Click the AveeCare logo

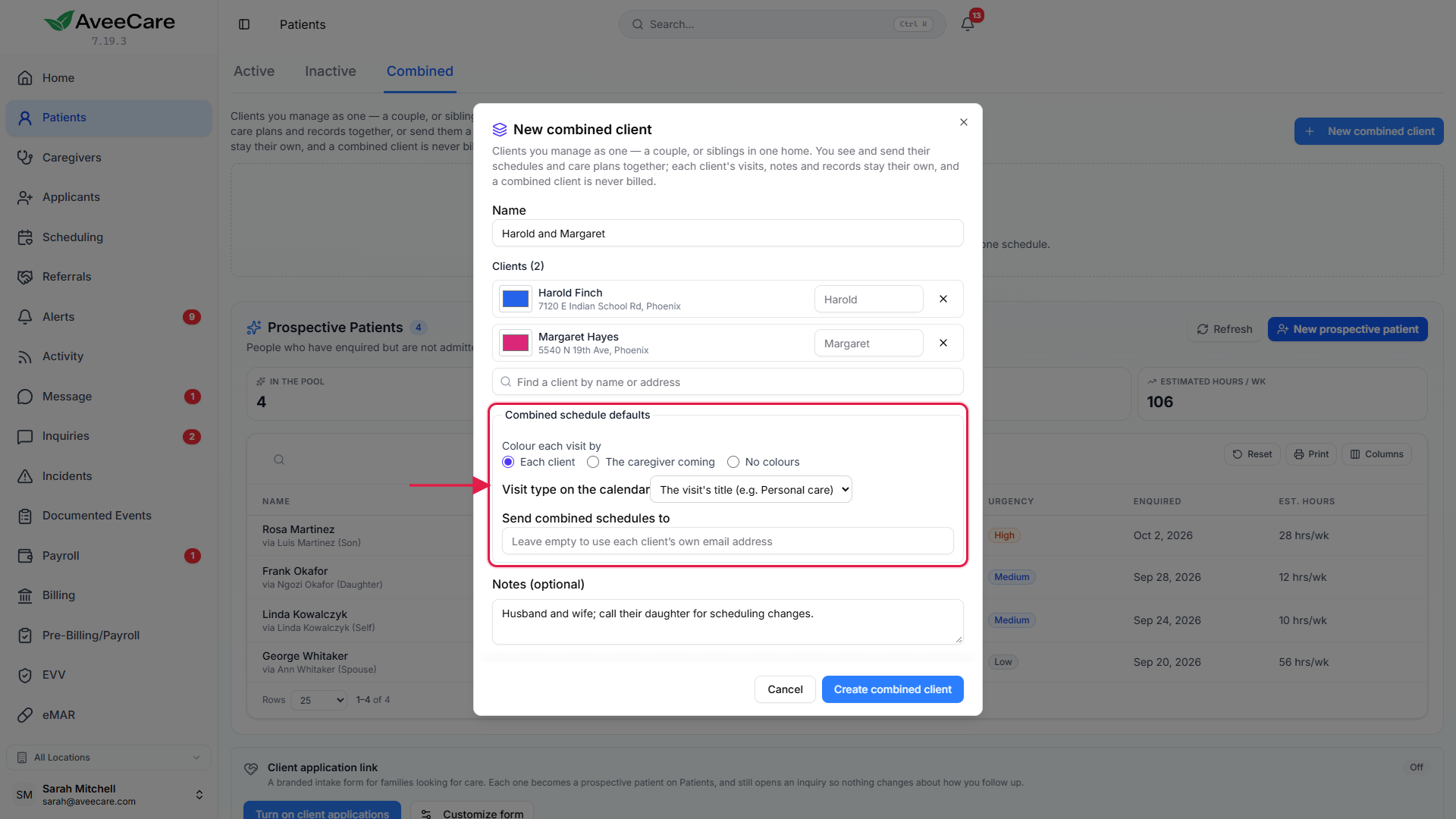(x=109, y=21)
